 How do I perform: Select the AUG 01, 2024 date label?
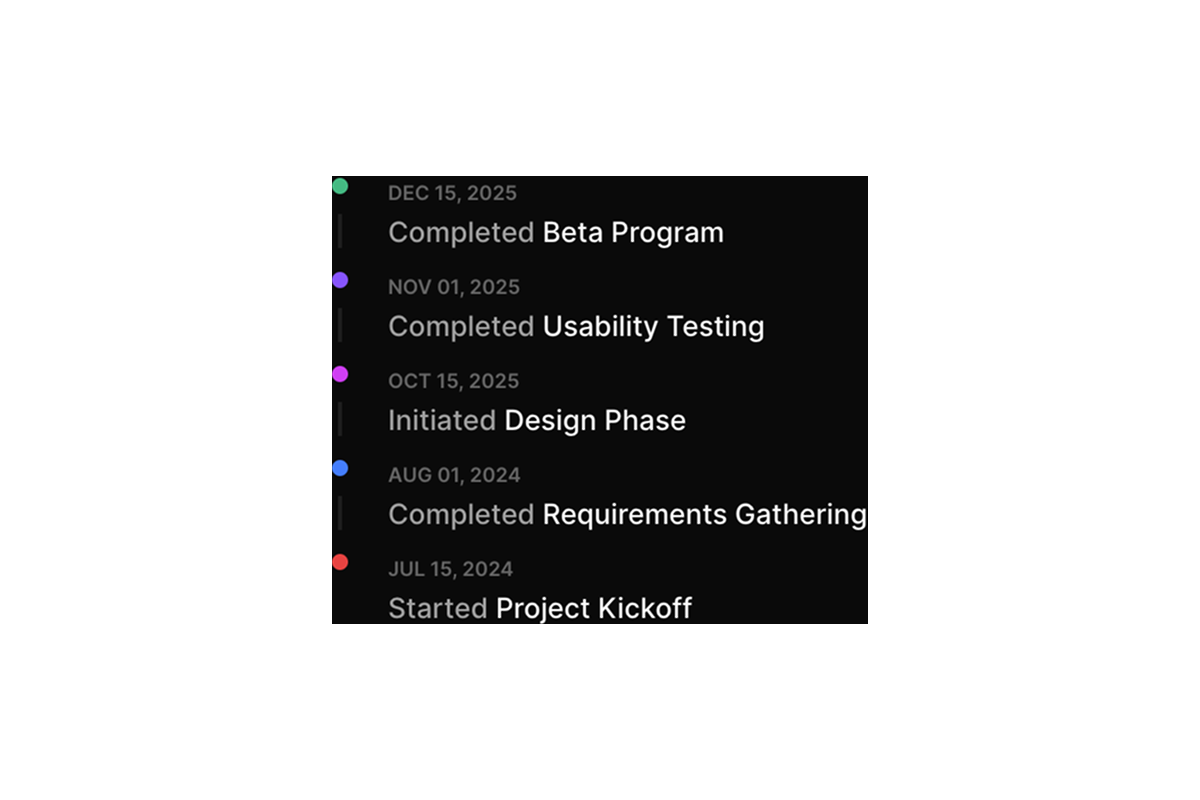coord(454,475)
